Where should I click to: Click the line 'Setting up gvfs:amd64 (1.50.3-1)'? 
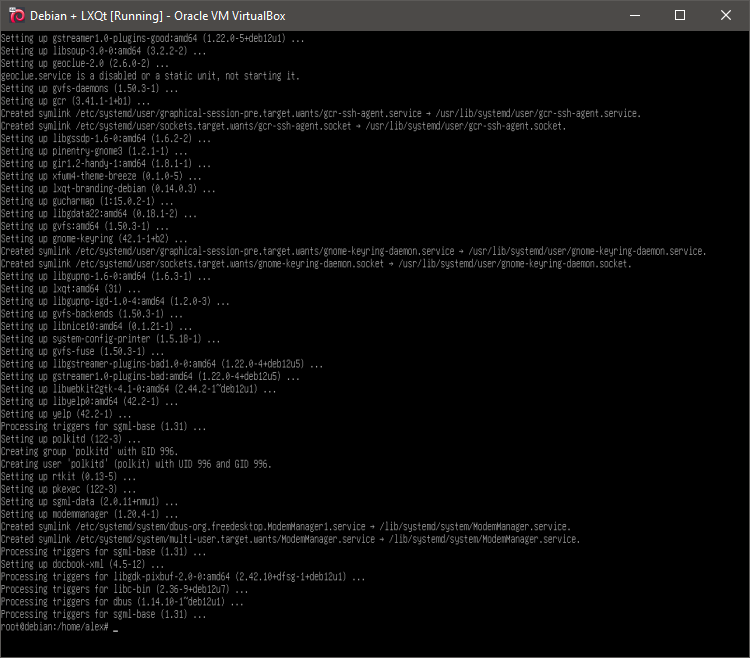(x=85, y=226)
